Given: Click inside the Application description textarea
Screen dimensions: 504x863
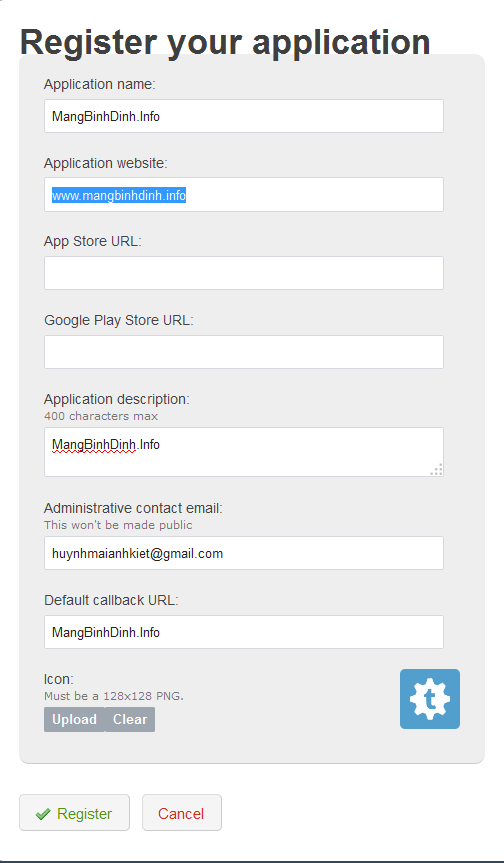Looking at the screenshot, I should (x=244, y=452).
